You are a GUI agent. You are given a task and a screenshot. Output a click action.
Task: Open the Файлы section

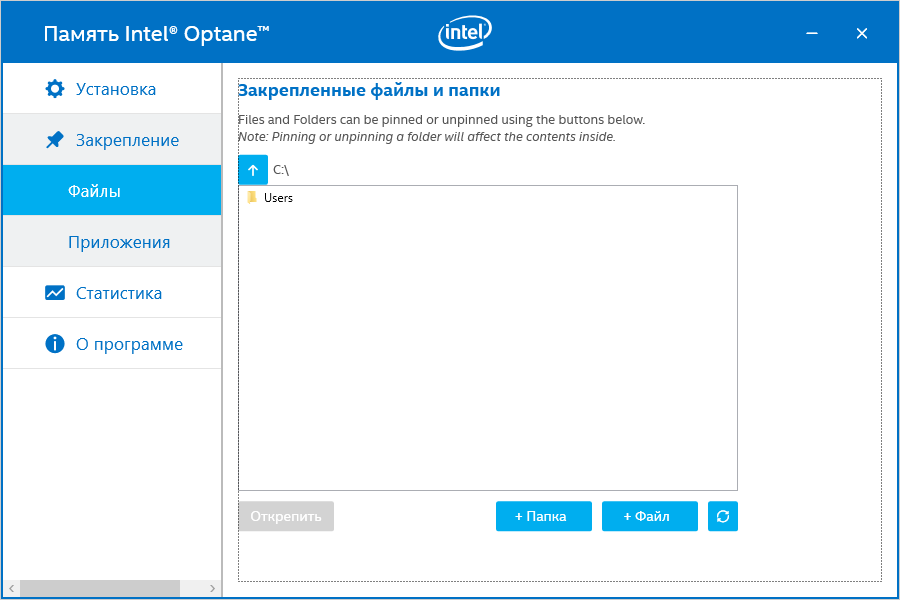(94, 191)
